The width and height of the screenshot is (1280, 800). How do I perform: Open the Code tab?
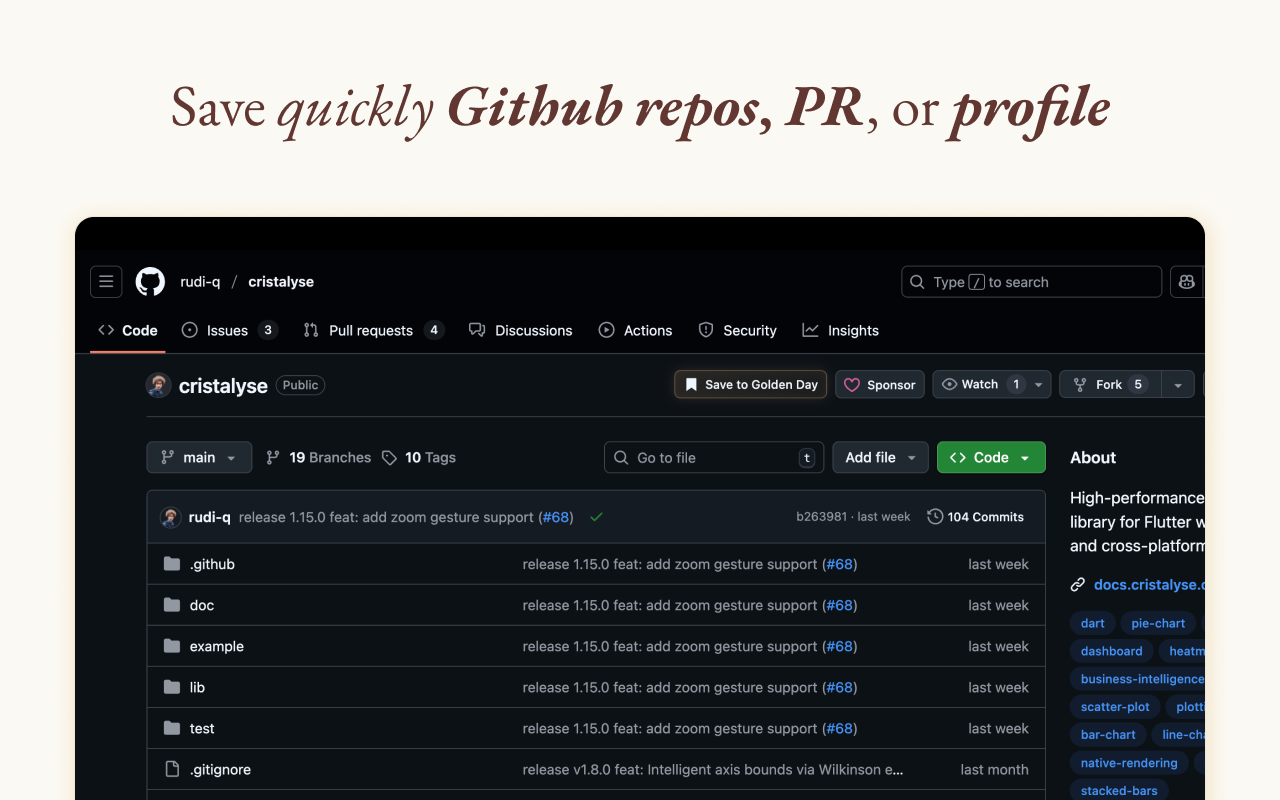click(128, 330)
